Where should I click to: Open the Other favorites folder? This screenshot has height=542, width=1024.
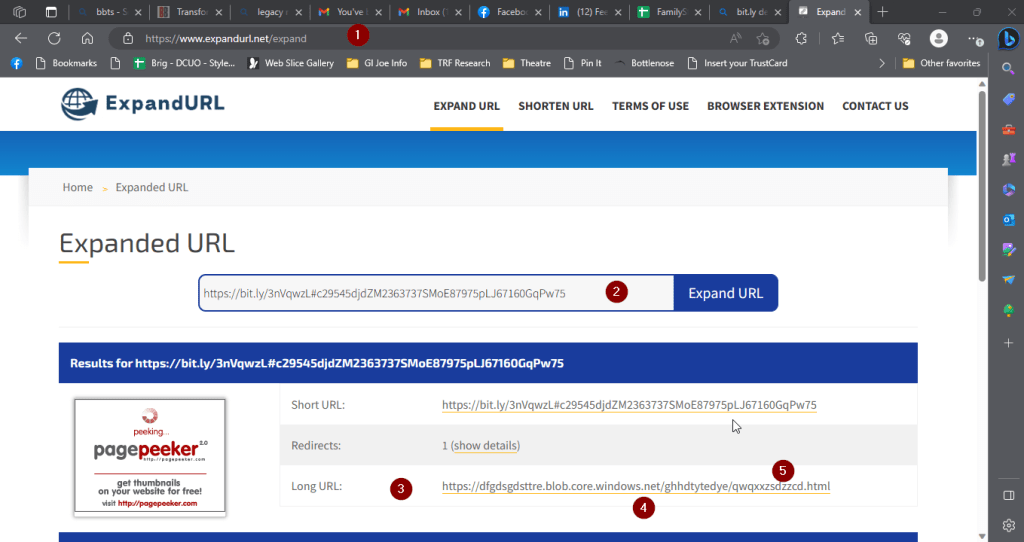pyautogui.click(x=941, y=63)
